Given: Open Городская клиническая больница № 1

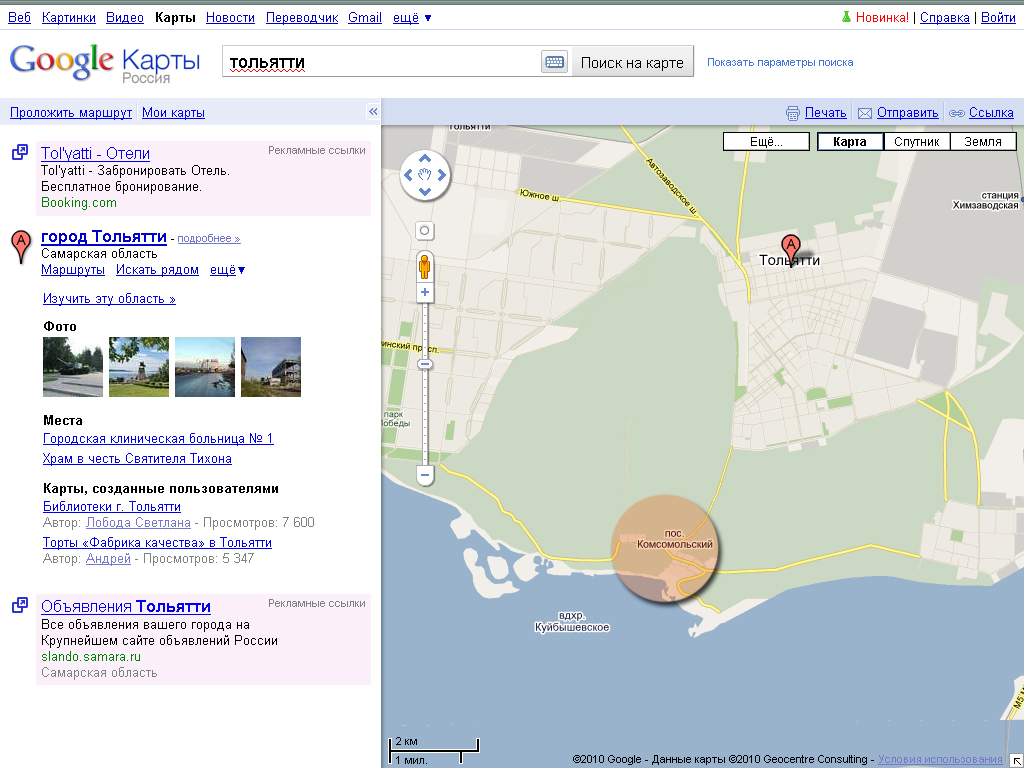Looking at the screenshot, I should [x=158, y=438].
